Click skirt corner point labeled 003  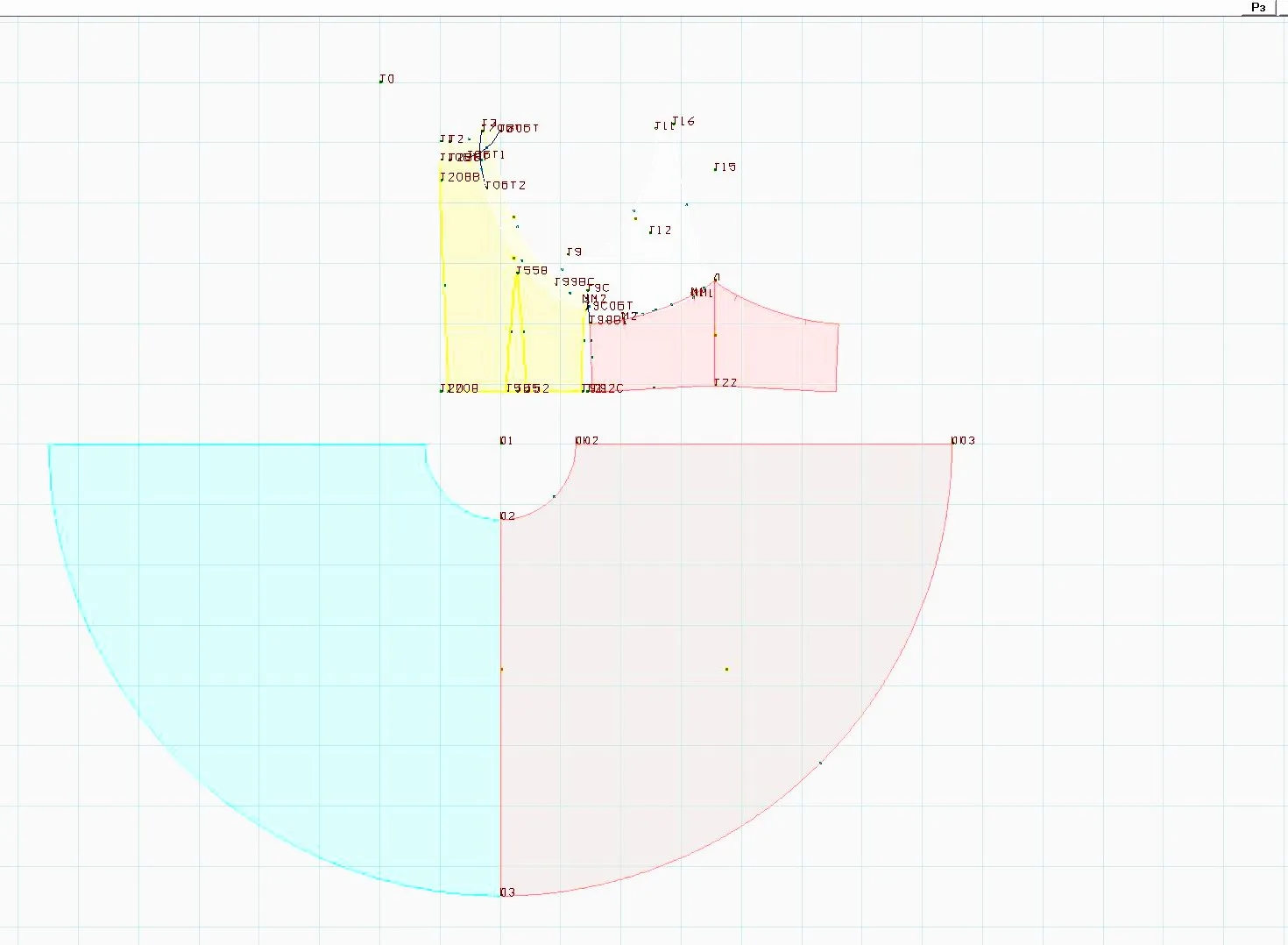(x=963, y=440)
